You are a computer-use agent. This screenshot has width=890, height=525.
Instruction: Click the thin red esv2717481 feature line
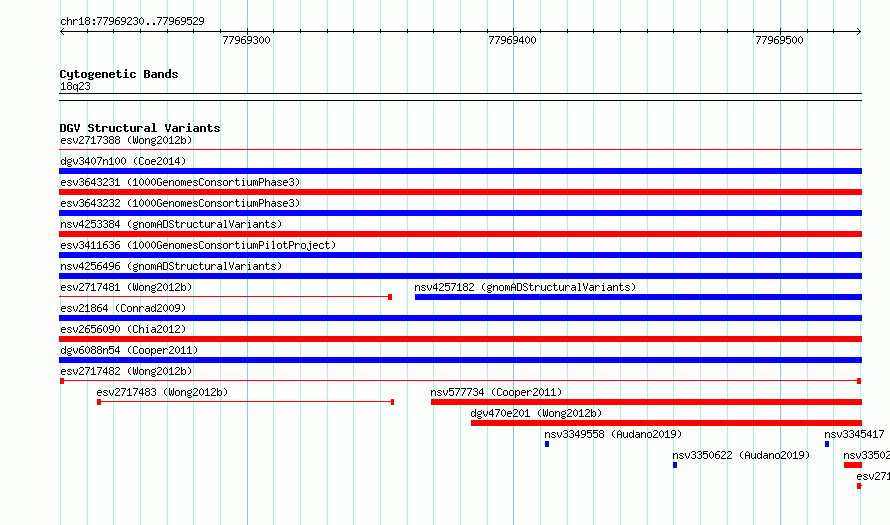tap(225, 297)
